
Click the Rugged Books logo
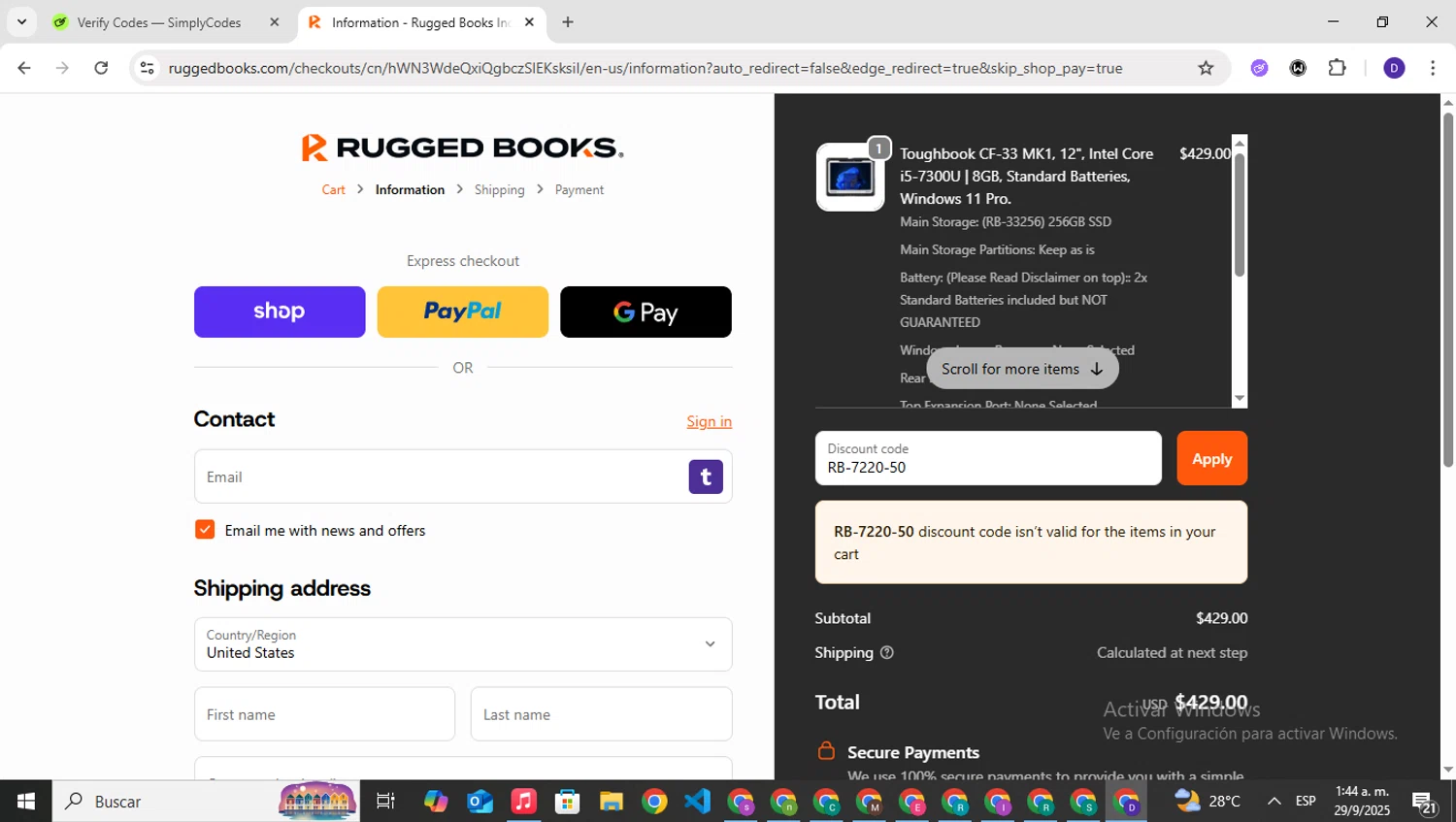point(463,148)
